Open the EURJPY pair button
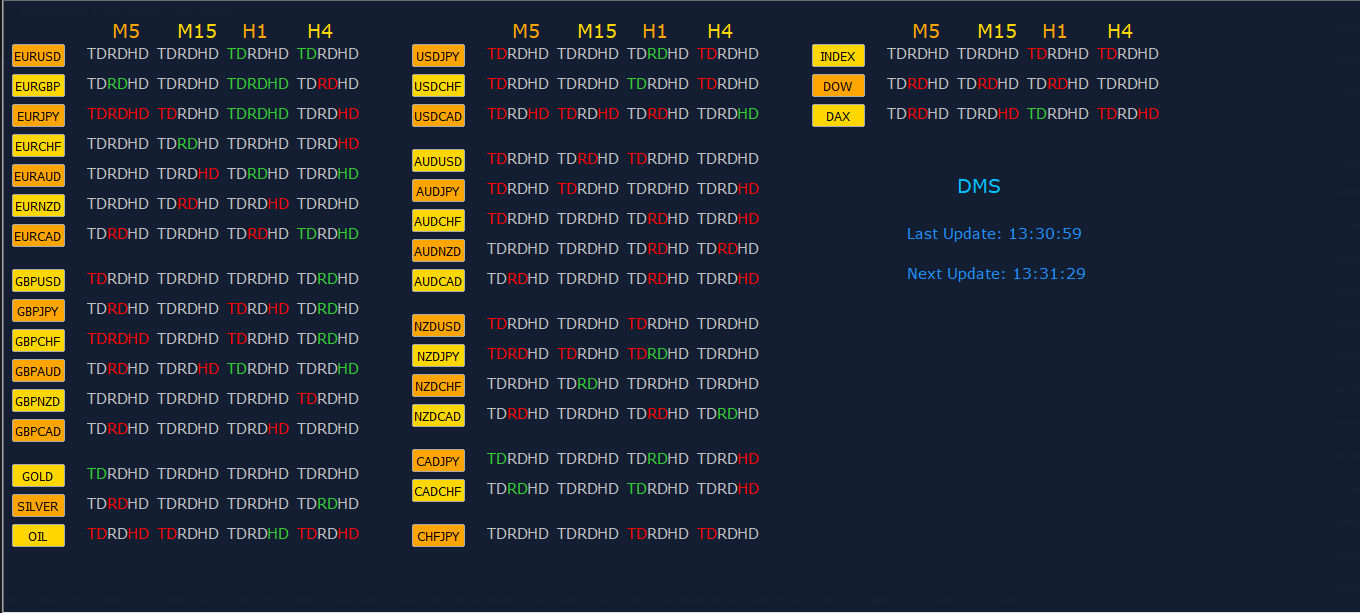Screen dimensions: 1360x613 pos(38,116)
